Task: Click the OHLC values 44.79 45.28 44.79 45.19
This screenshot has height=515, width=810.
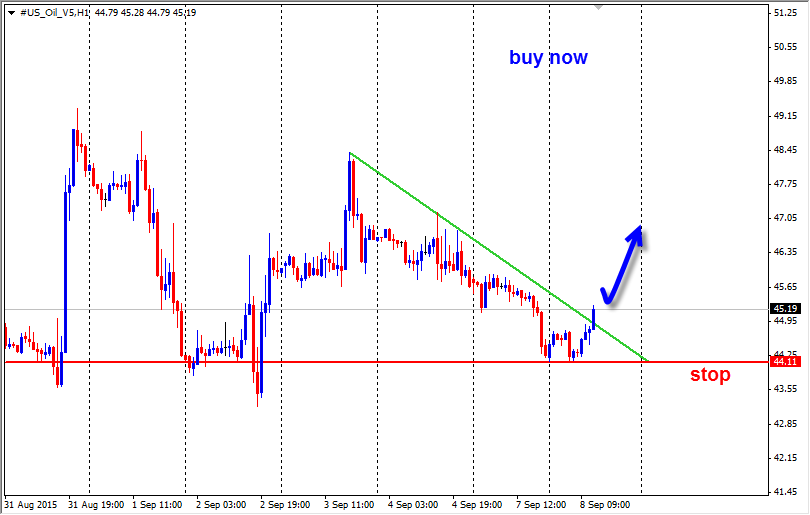Action: pos(146,13)
